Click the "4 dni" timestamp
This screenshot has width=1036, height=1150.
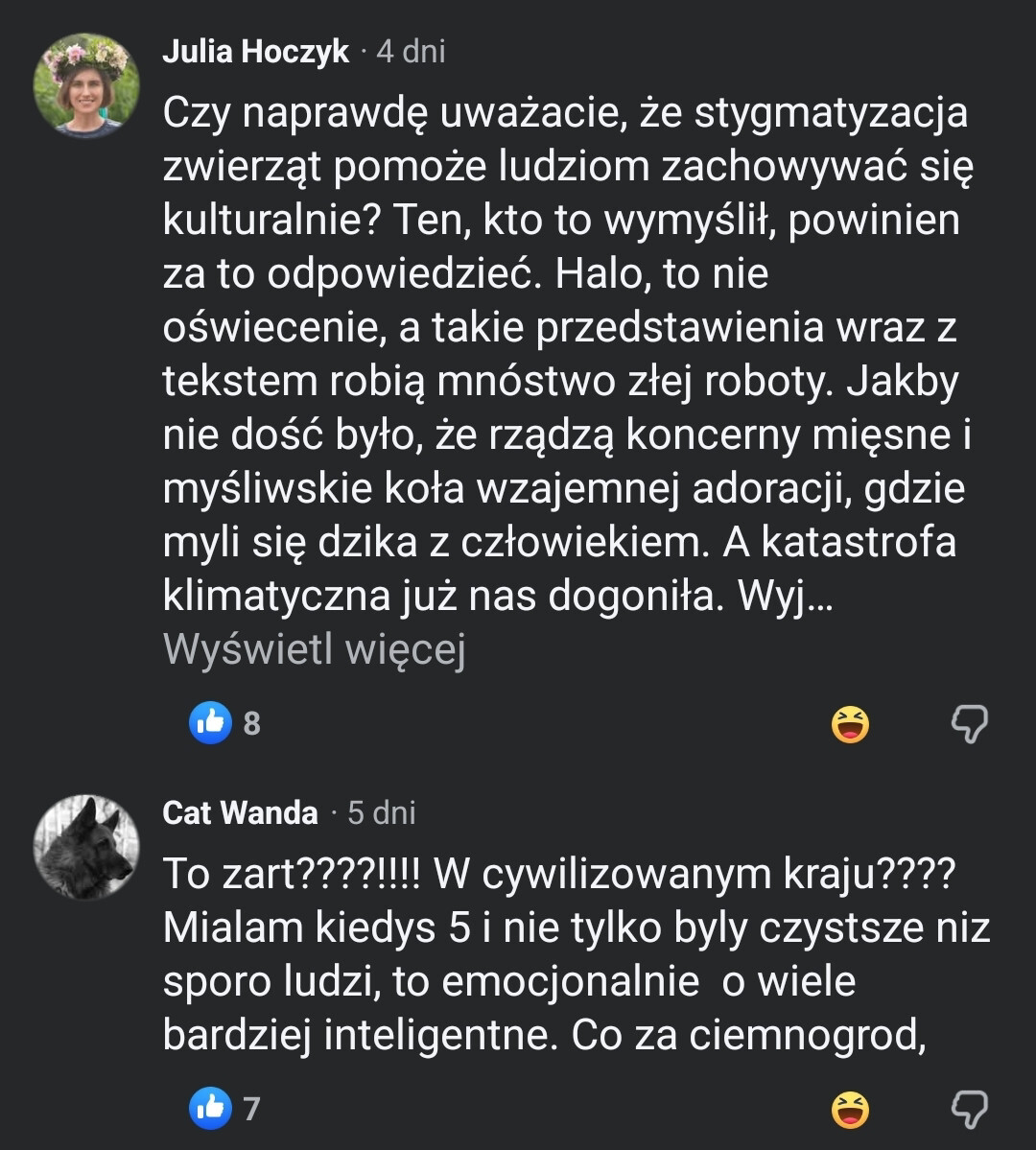pyautogui.click(x=411, y=52)
